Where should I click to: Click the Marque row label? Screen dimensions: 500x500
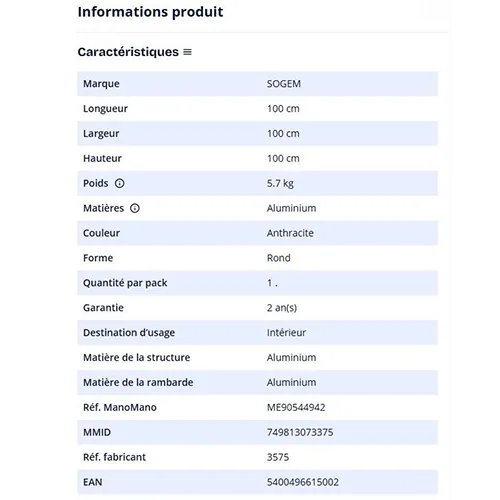click(x=101, y=84)
